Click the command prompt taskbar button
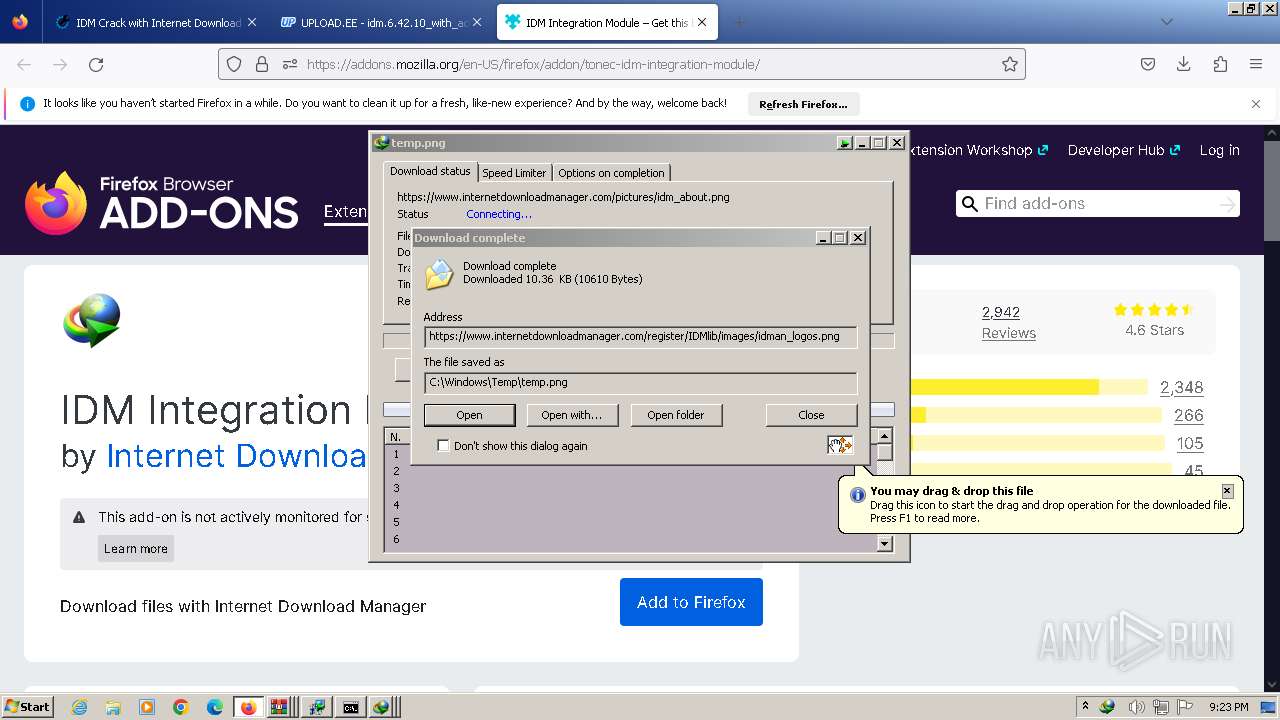The width and height of the screenshot is (1280, 720). pyautogui.click(x=350, y=707)
